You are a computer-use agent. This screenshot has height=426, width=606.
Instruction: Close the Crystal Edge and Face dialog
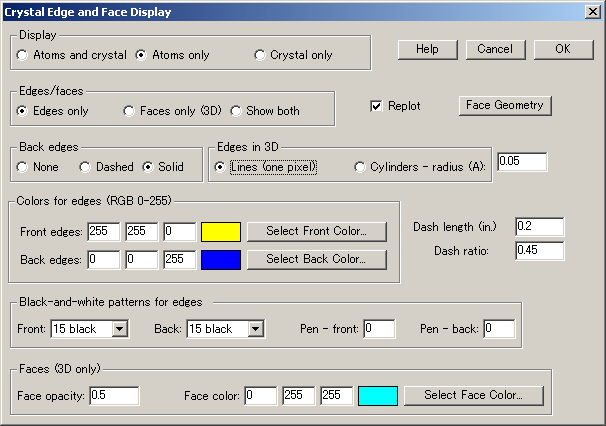592,12
